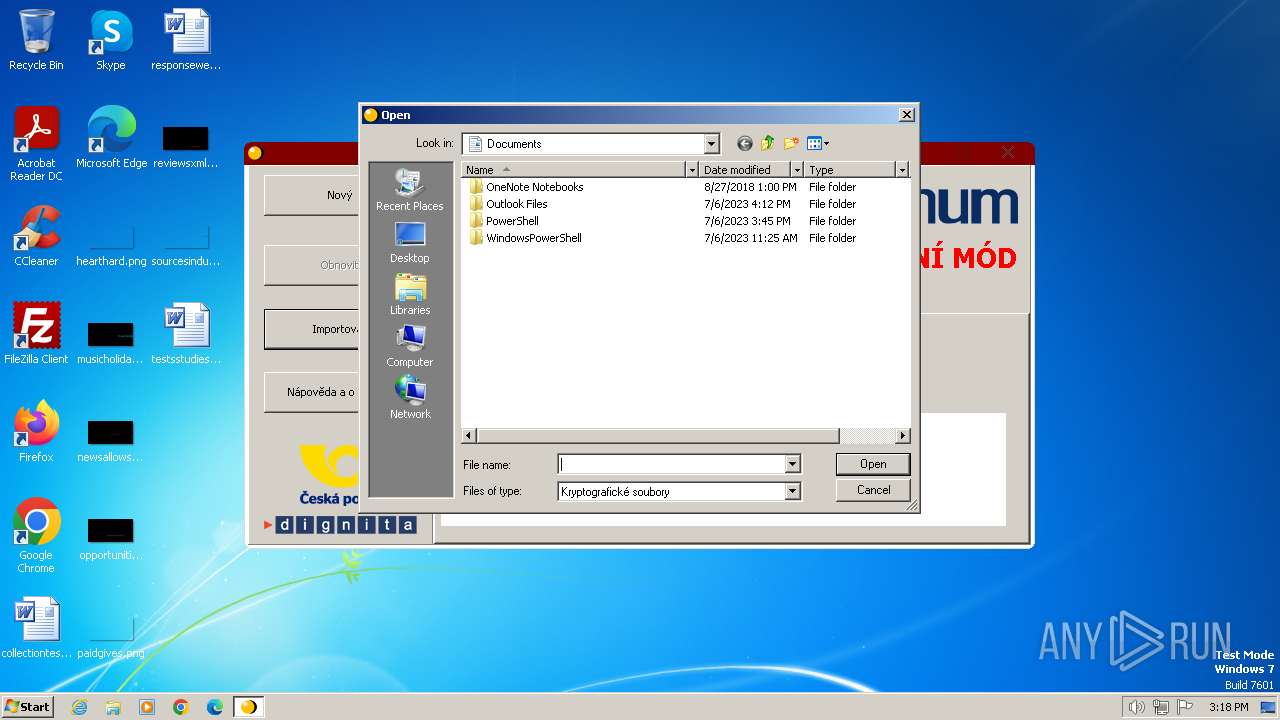This screenshot has width=1280, height=720.
Task: Select the collectiontes Word document on desktop
Action: [36, 628]
